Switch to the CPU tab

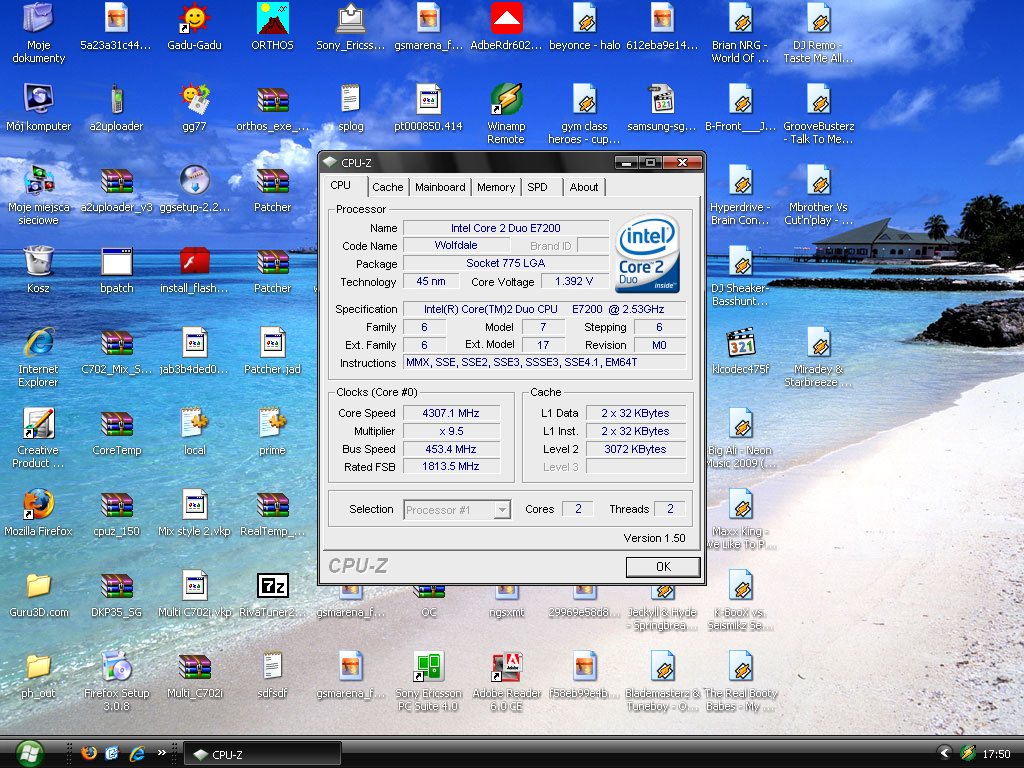(341, 185)
